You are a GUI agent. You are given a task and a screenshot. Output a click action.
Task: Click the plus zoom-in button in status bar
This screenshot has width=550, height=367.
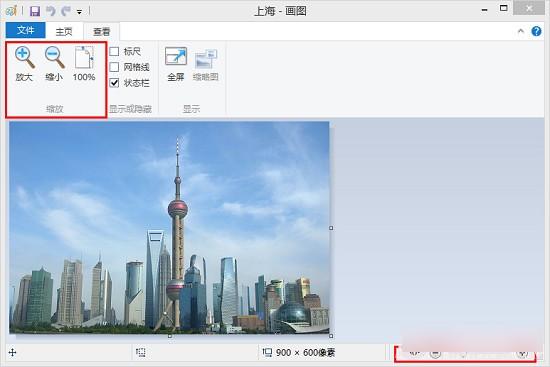tap(522, 354)
